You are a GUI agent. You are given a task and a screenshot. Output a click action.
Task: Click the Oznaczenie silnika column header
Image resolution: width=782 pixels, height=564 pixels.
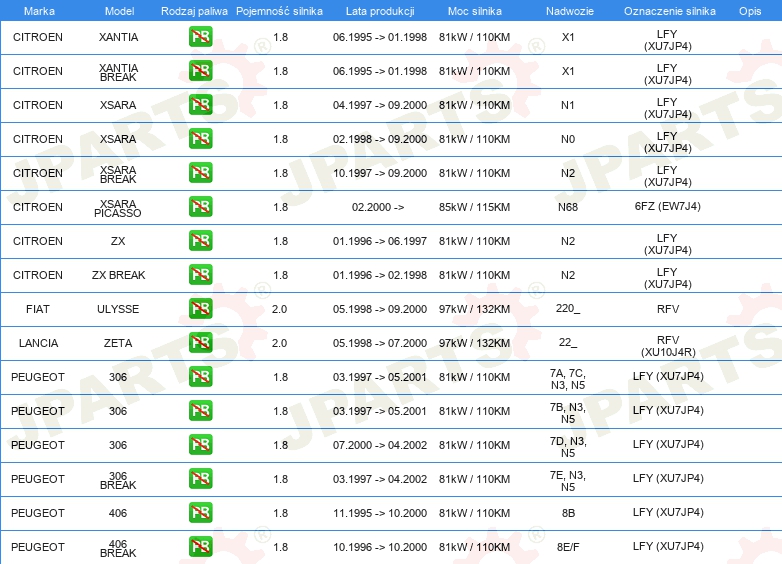tap(669, 11)
